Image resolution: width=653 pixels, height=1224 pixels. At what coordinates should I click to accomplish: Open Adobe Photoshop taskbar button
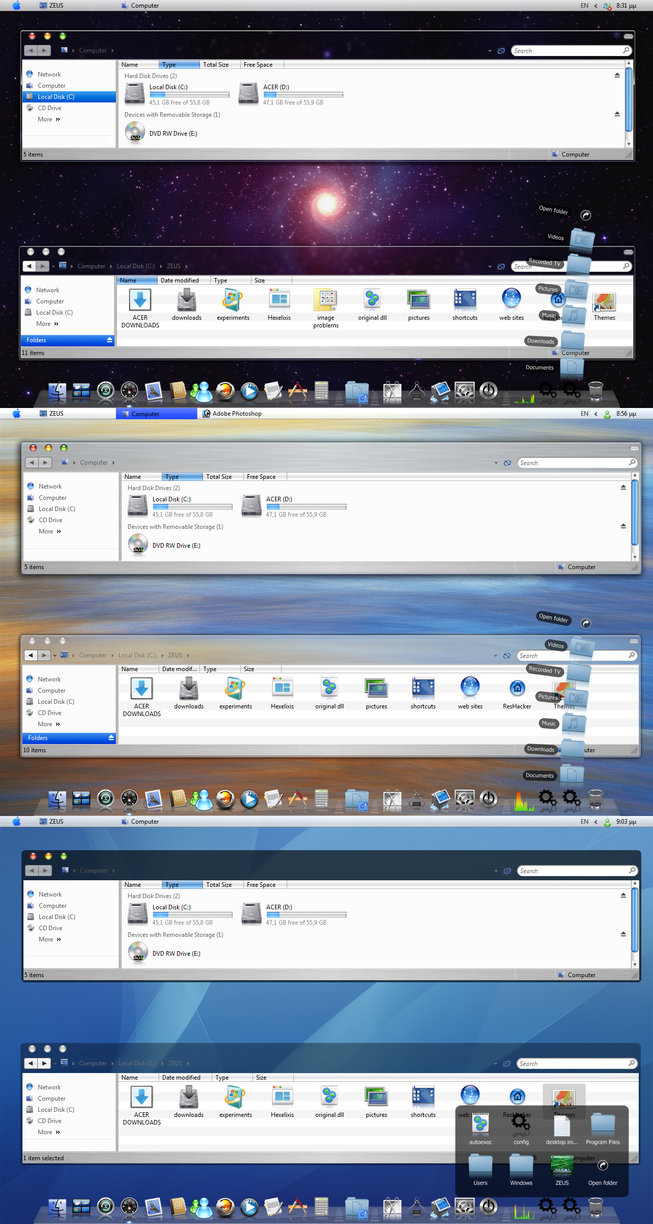[231, 413]
